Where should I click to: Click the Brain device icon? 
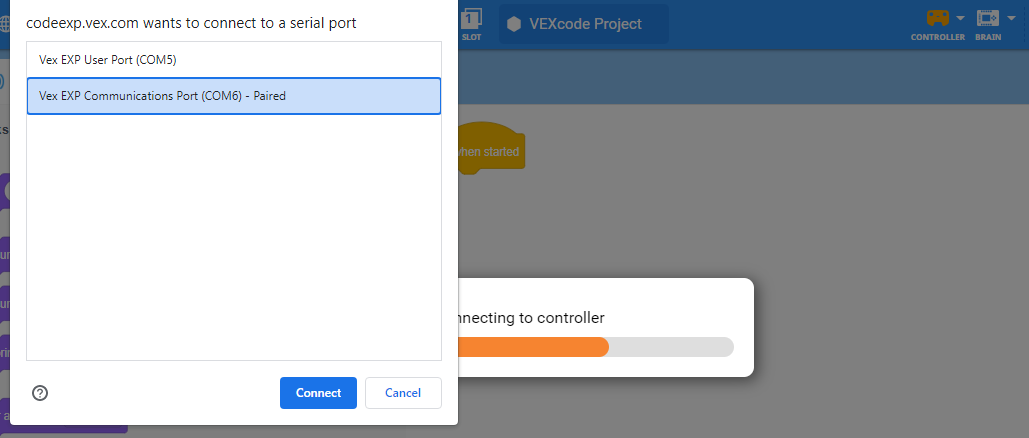tap(988, 18)
